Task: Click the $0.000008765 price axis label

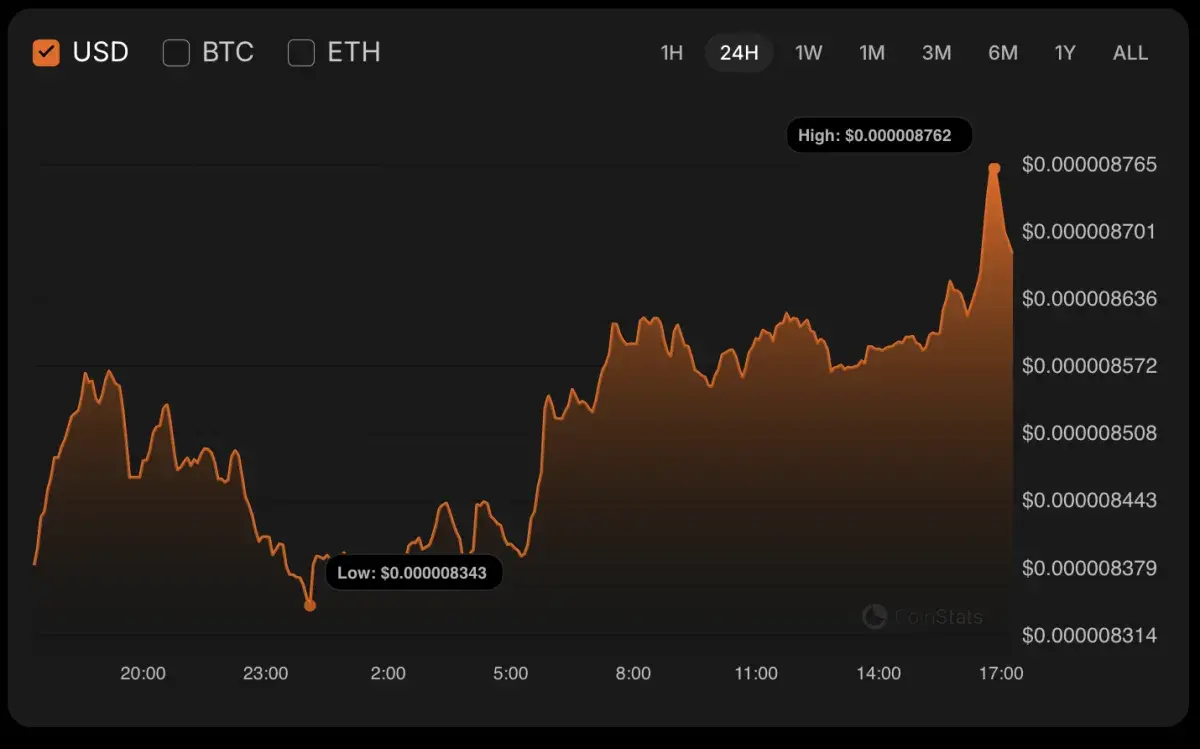Action: 1089,164
